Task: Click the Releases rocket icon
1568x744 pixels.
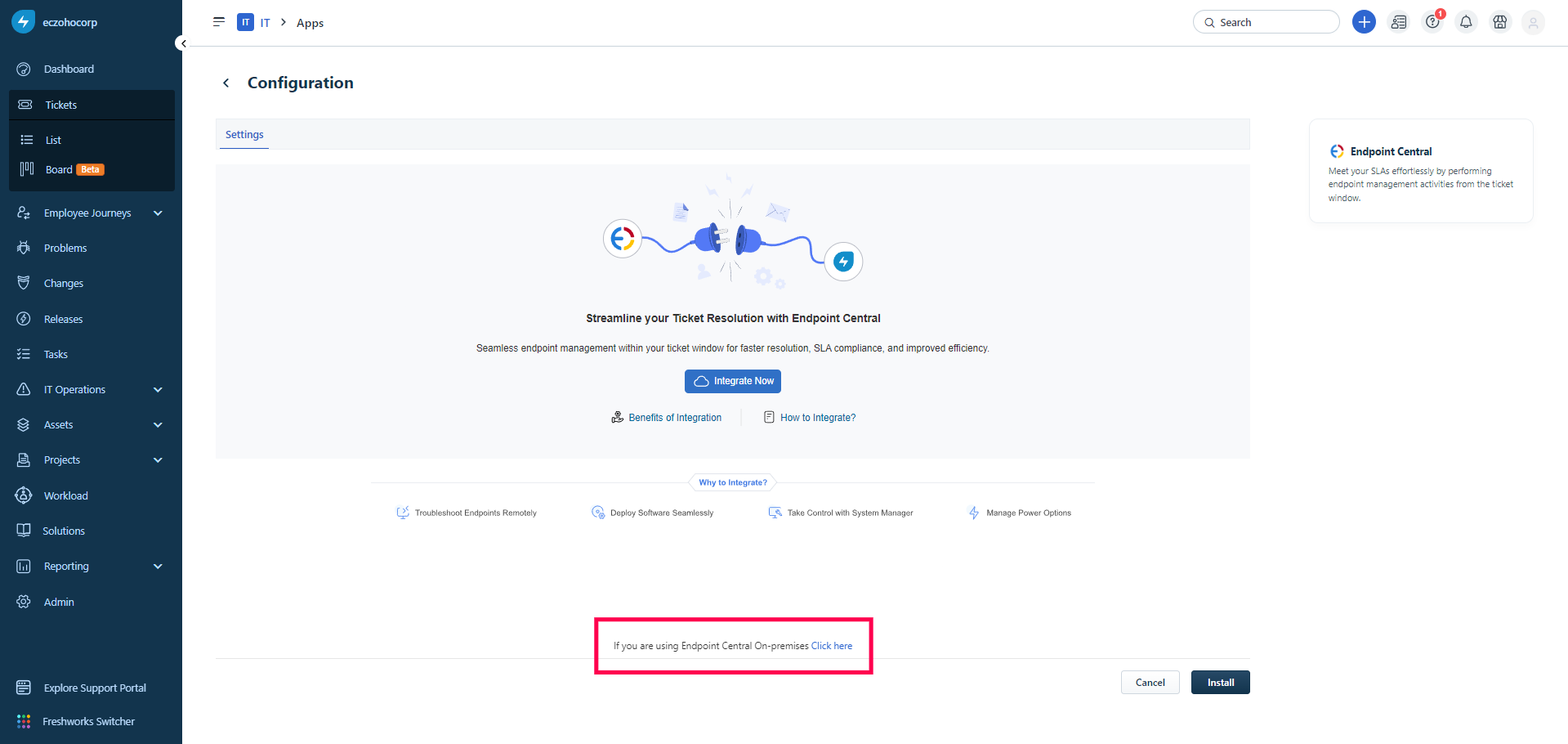Action: coord(24,319)
